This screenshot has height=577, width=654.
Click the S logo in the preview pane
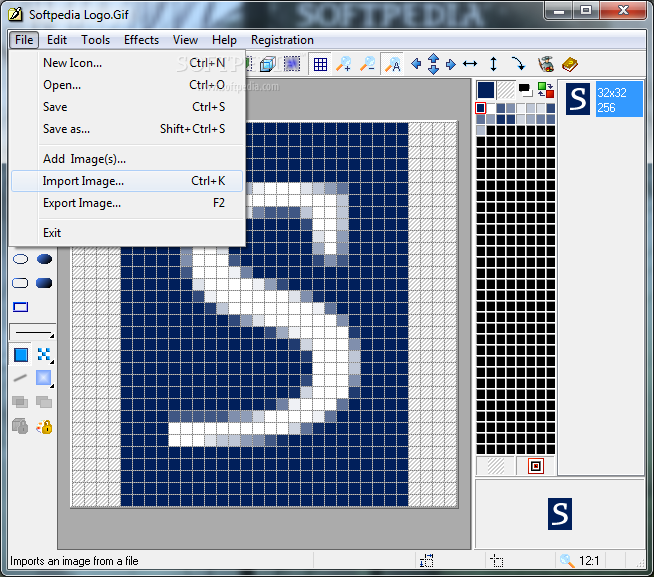(560, 514)
